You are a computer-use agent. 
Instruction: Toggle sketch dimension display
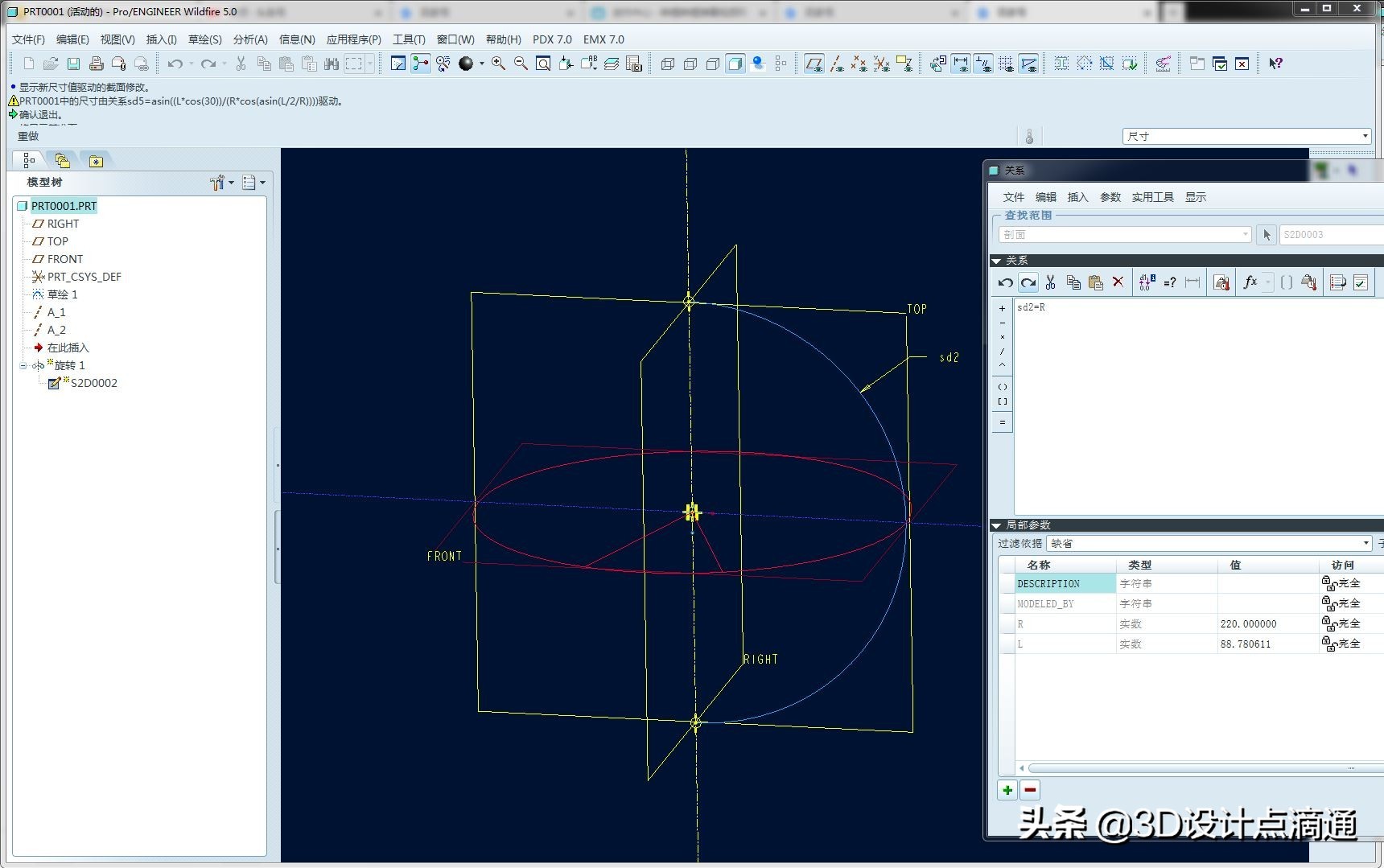point(960,64)
